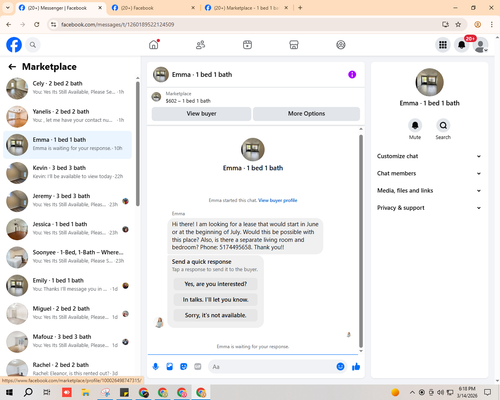Search in conversation using the magnifier icon
Viewport: 500px width, 400px height.
[443, 125]
